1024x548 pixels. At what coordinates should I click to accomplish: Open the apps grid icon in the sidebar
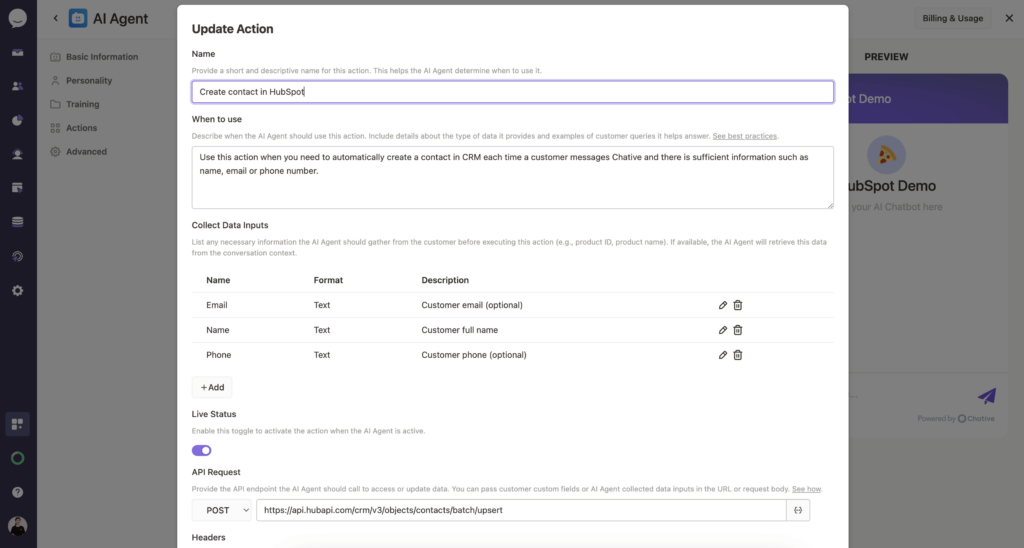pyautogui.click(x=18, y=425)
